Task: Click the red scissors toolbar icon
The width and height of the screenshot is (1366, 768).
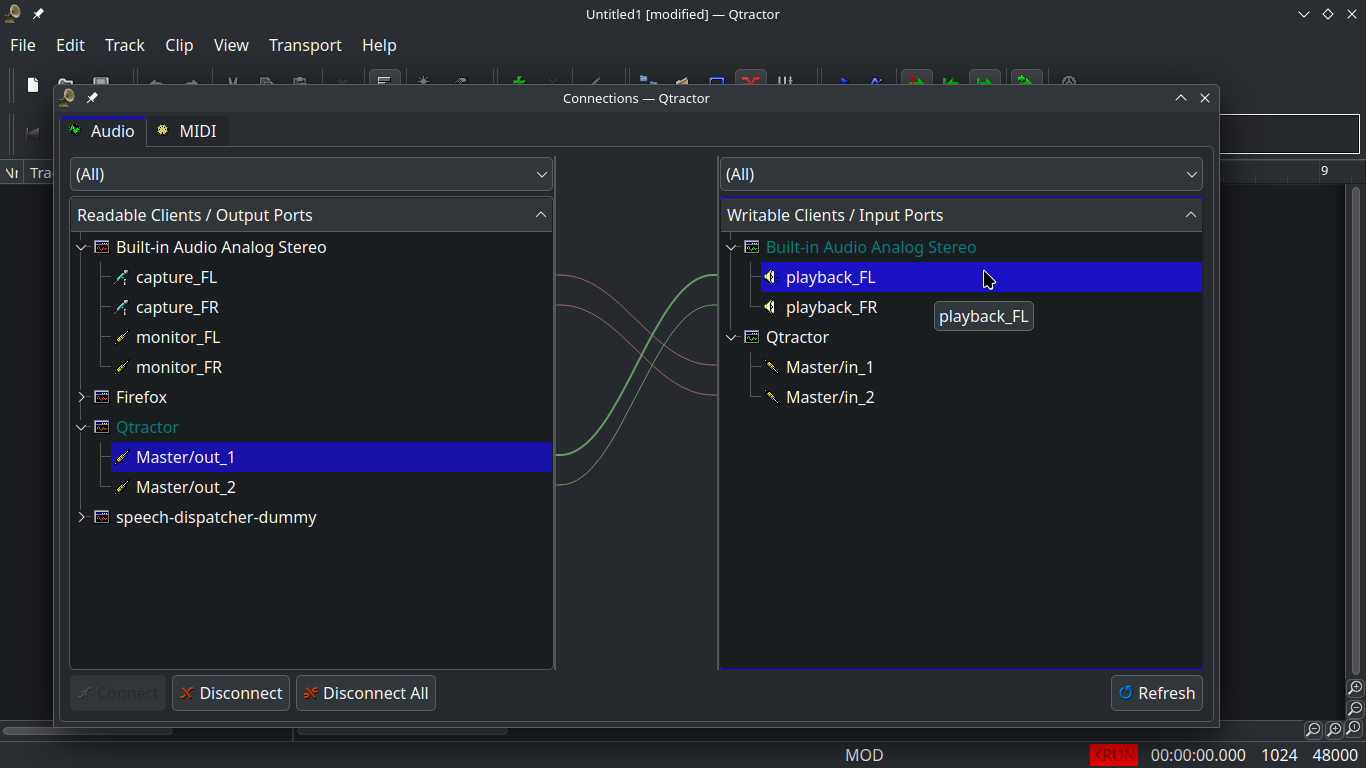Action: coord(751,82)
